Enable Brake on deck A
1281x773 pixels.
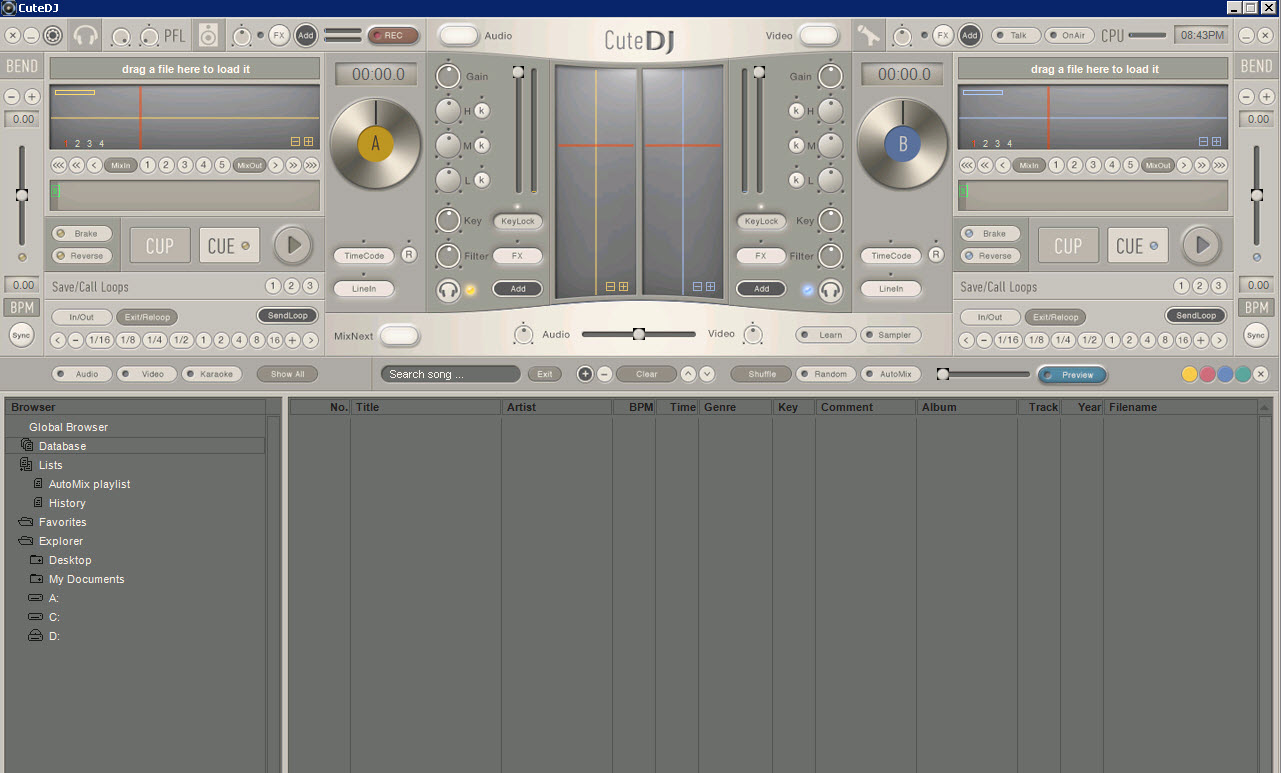pos(82,233)
